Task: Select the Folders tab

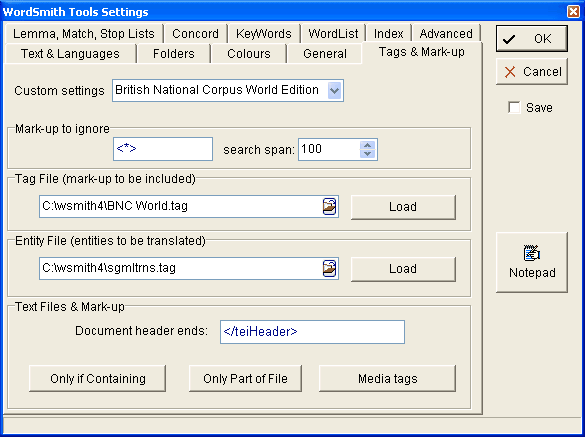Action: tap(173, 54)
